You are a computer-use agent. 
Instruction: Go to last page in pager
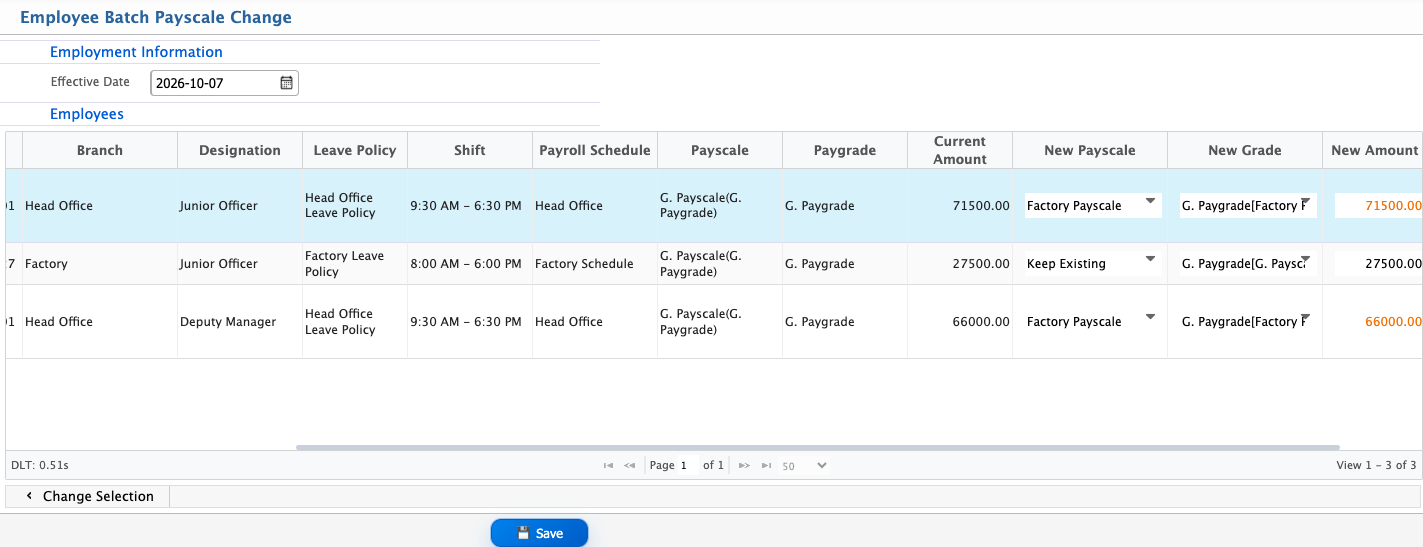click(x=766, y=465)
